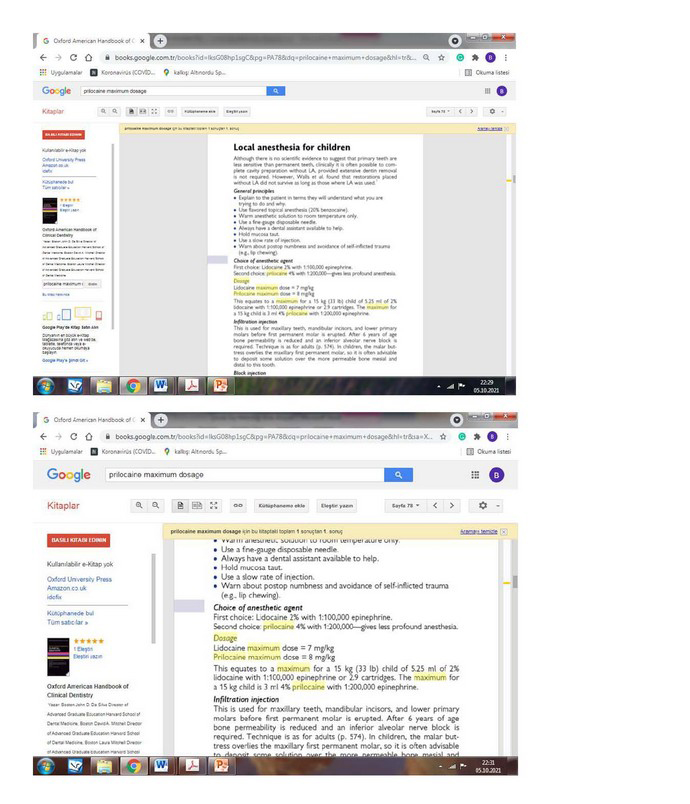Toggle full-screen view in lower Kitaplar toolbar
The width and height of the screenshot is (690, 804).
point(214,506)
